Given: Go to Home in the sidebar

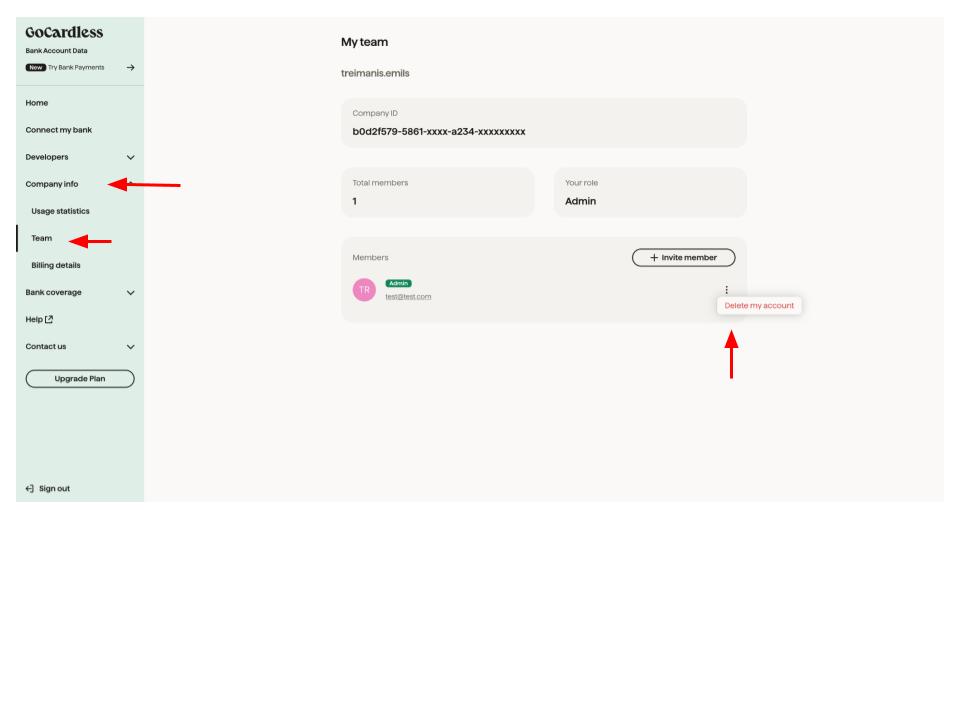Looking at the screenshot, I should click(37, 103).
